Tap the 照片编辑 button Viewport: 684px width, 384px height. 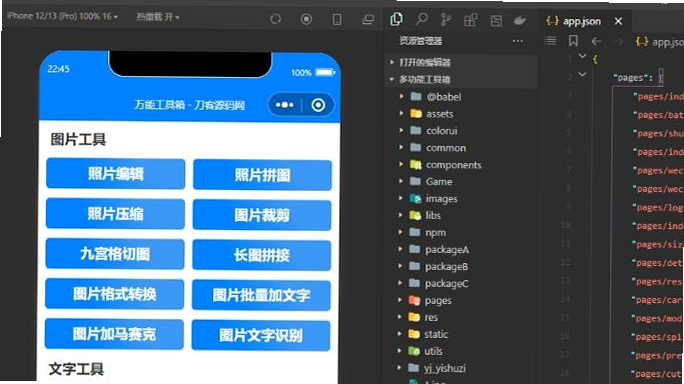pyautogui.click(x=116, y=174)
